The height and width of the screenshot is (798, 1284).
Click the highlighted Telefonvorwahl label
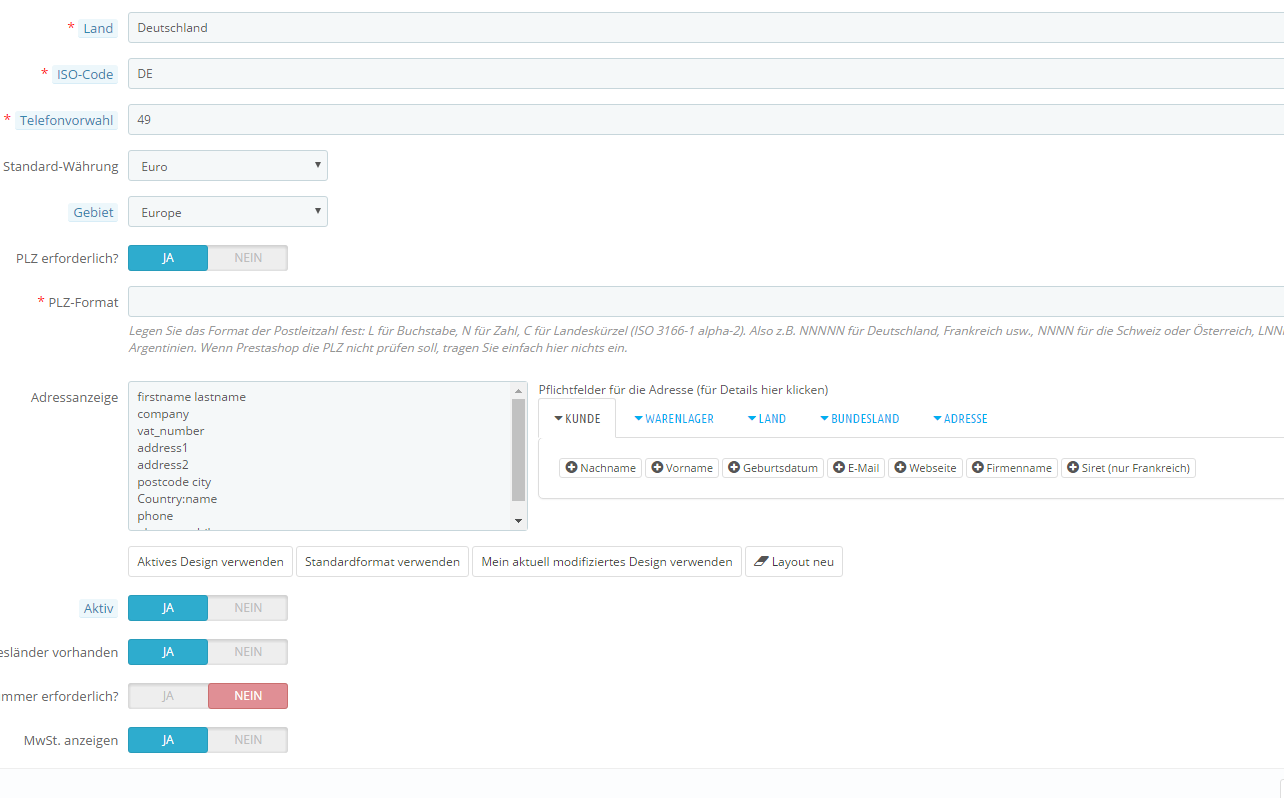[x=67, y=121]
